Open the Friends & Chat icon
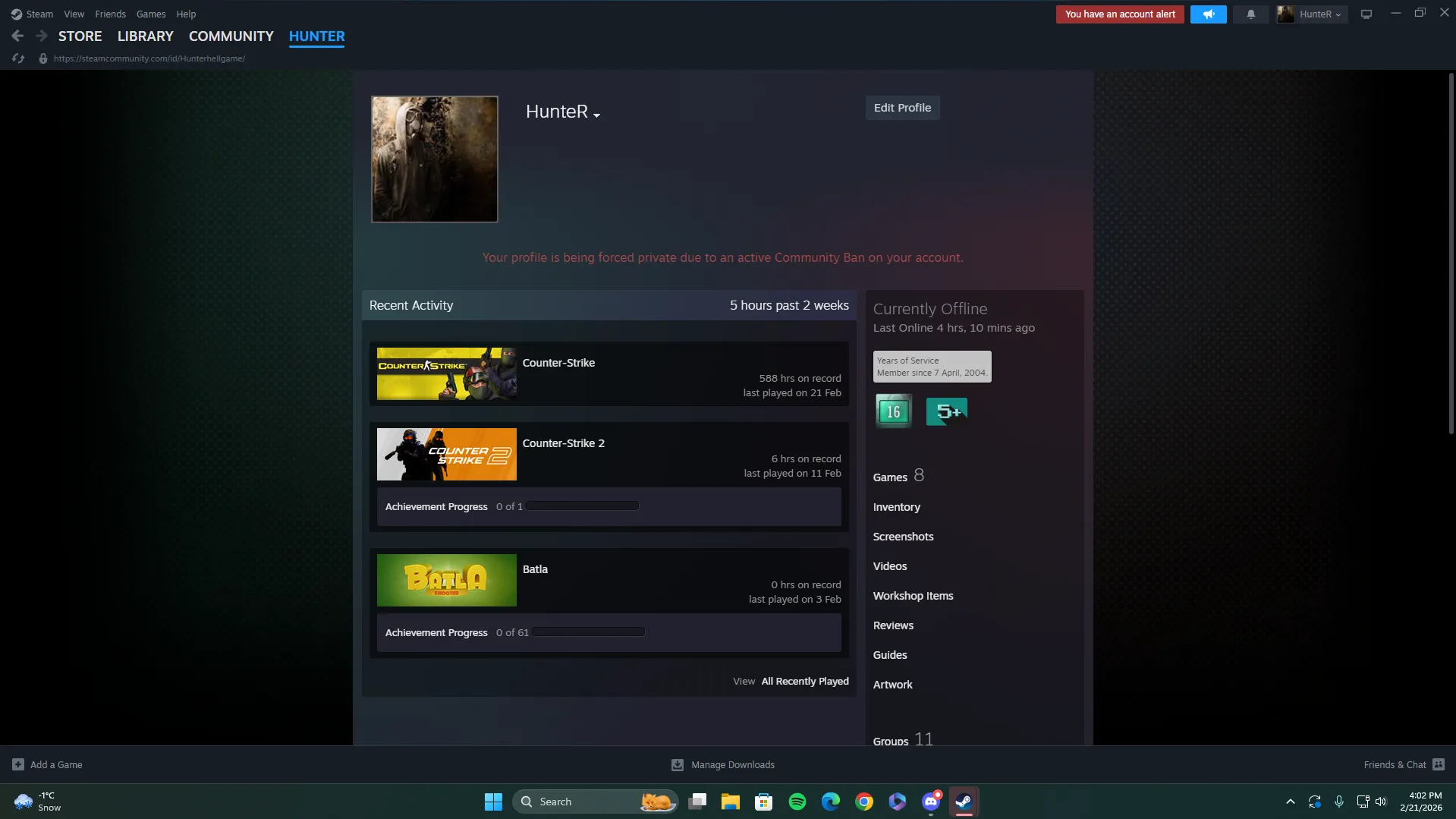The image size is (1456, 819). [1439, 764]
